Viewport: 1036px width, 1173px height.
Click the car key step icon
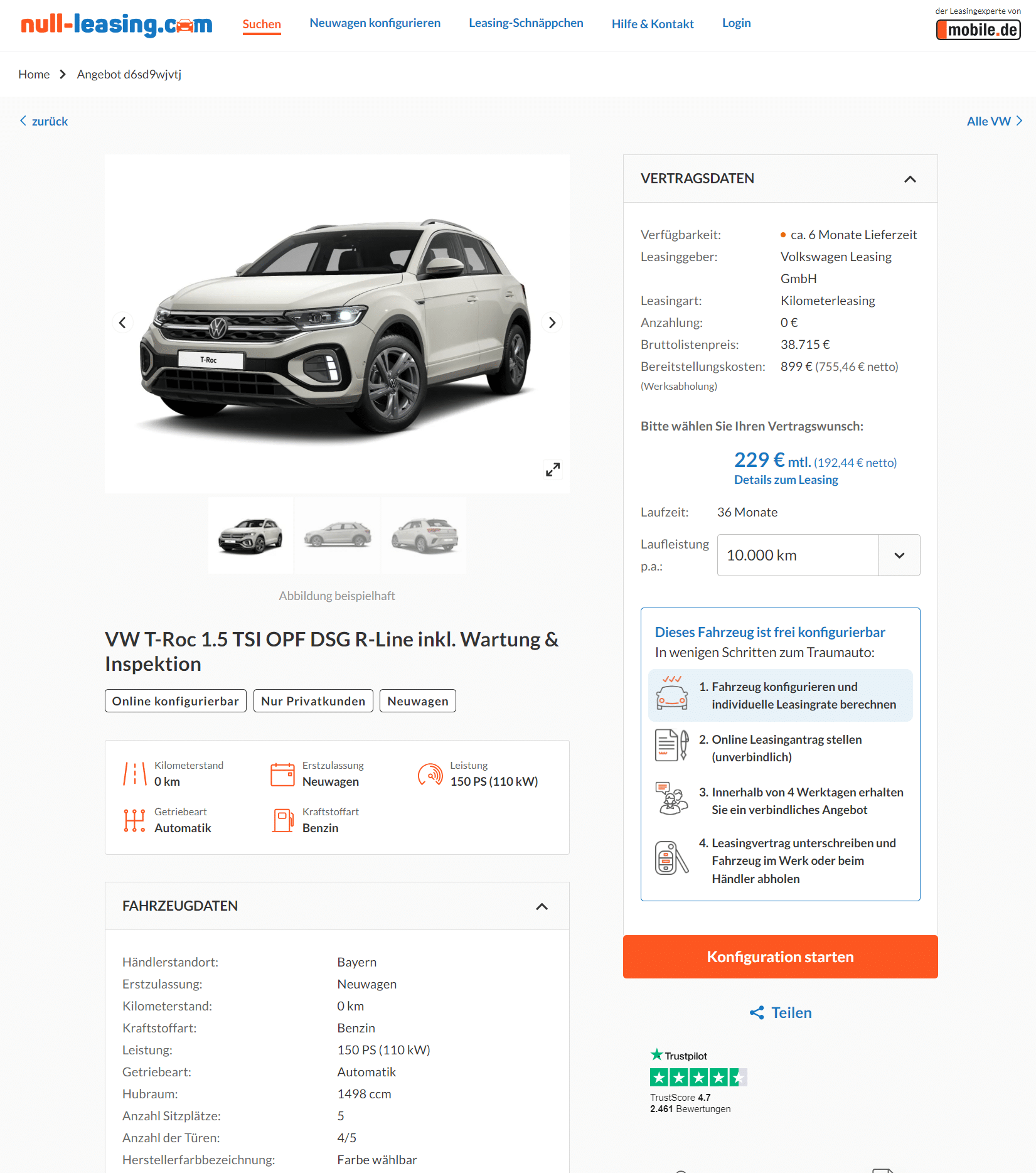[672, 858]
